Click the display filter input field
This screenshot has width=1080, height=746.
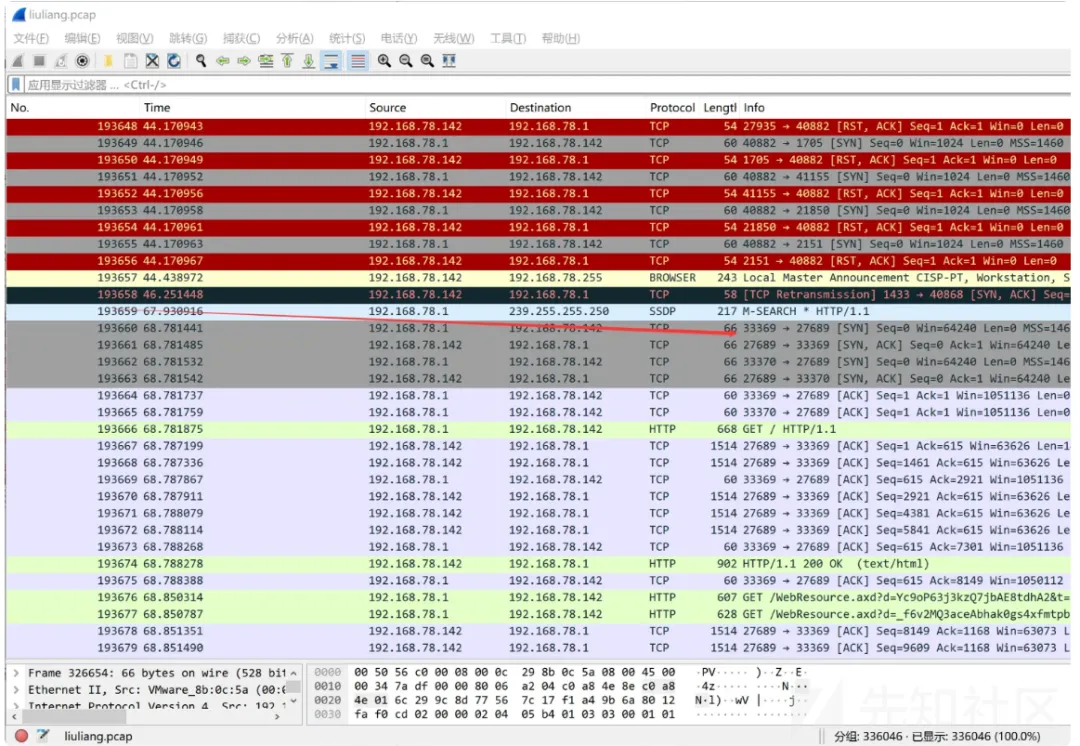coord(500,85)
